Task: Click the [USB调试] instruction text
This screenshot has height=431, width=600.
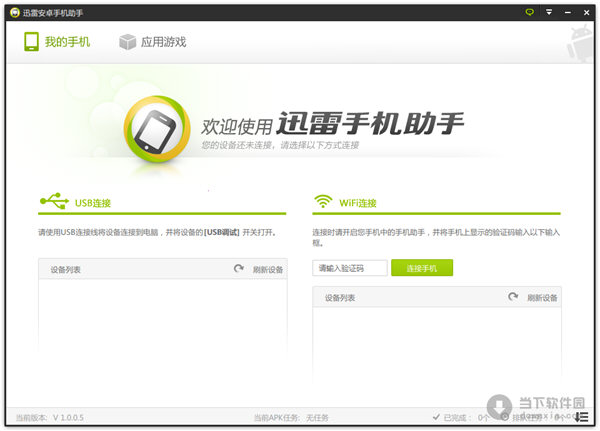Action: (222, 232)
